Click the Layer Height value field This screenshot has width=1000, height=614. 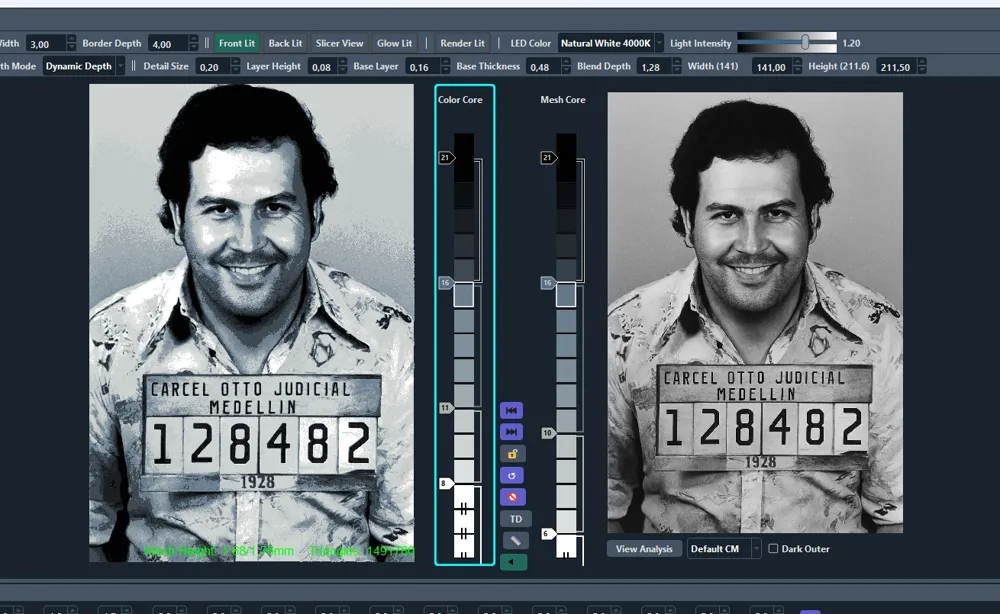click(x=323, y=67)
